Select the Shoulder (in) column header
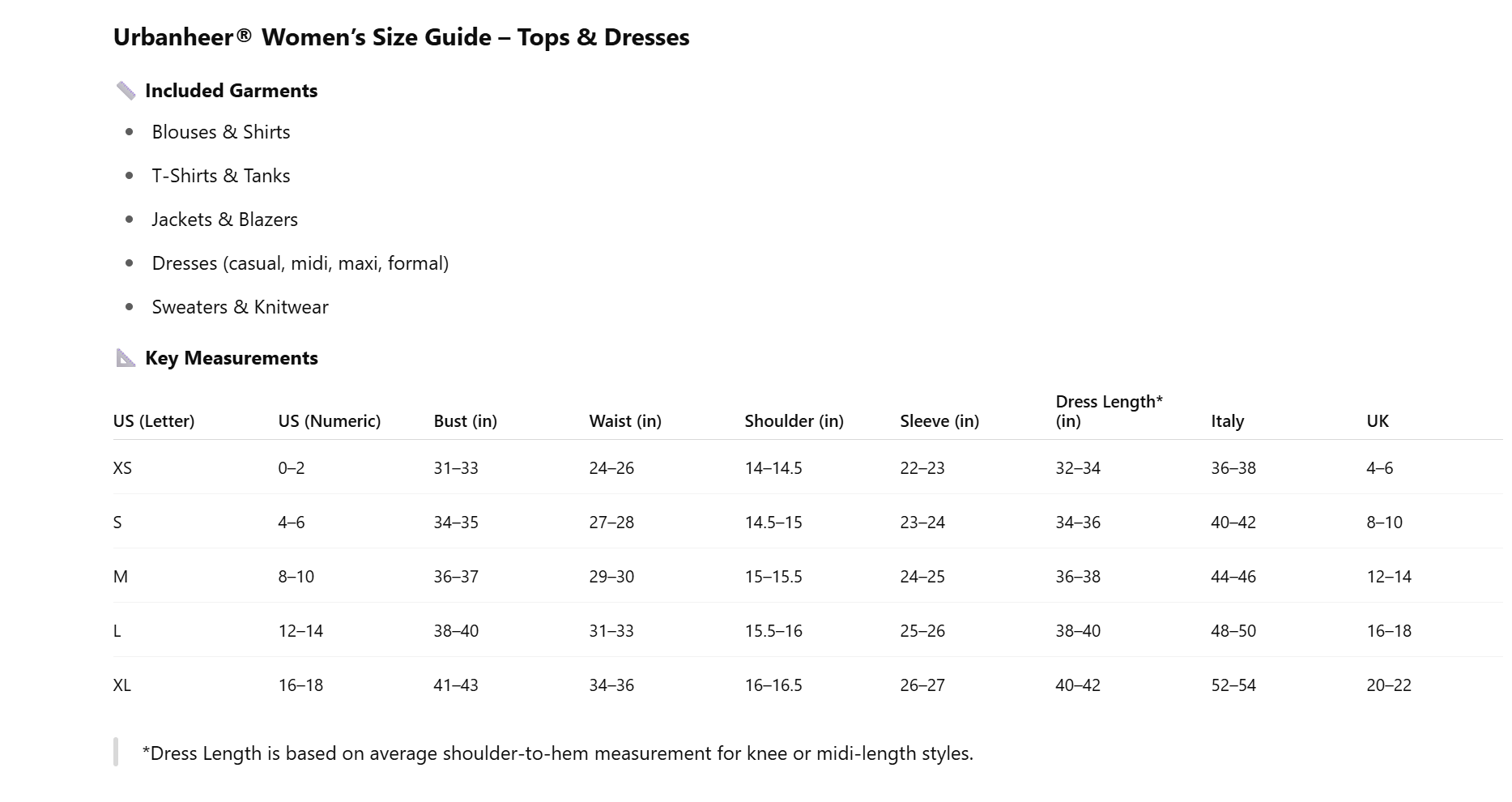1512x802 pixels. pos(794,421)
